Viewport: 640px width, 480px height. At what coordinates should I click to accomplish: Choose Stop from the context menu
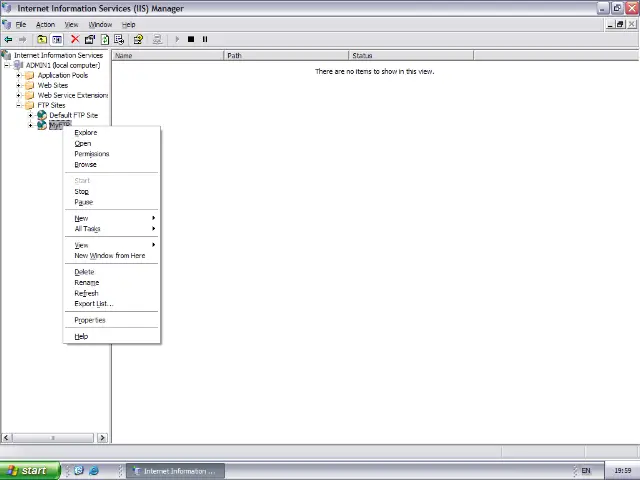111,192
